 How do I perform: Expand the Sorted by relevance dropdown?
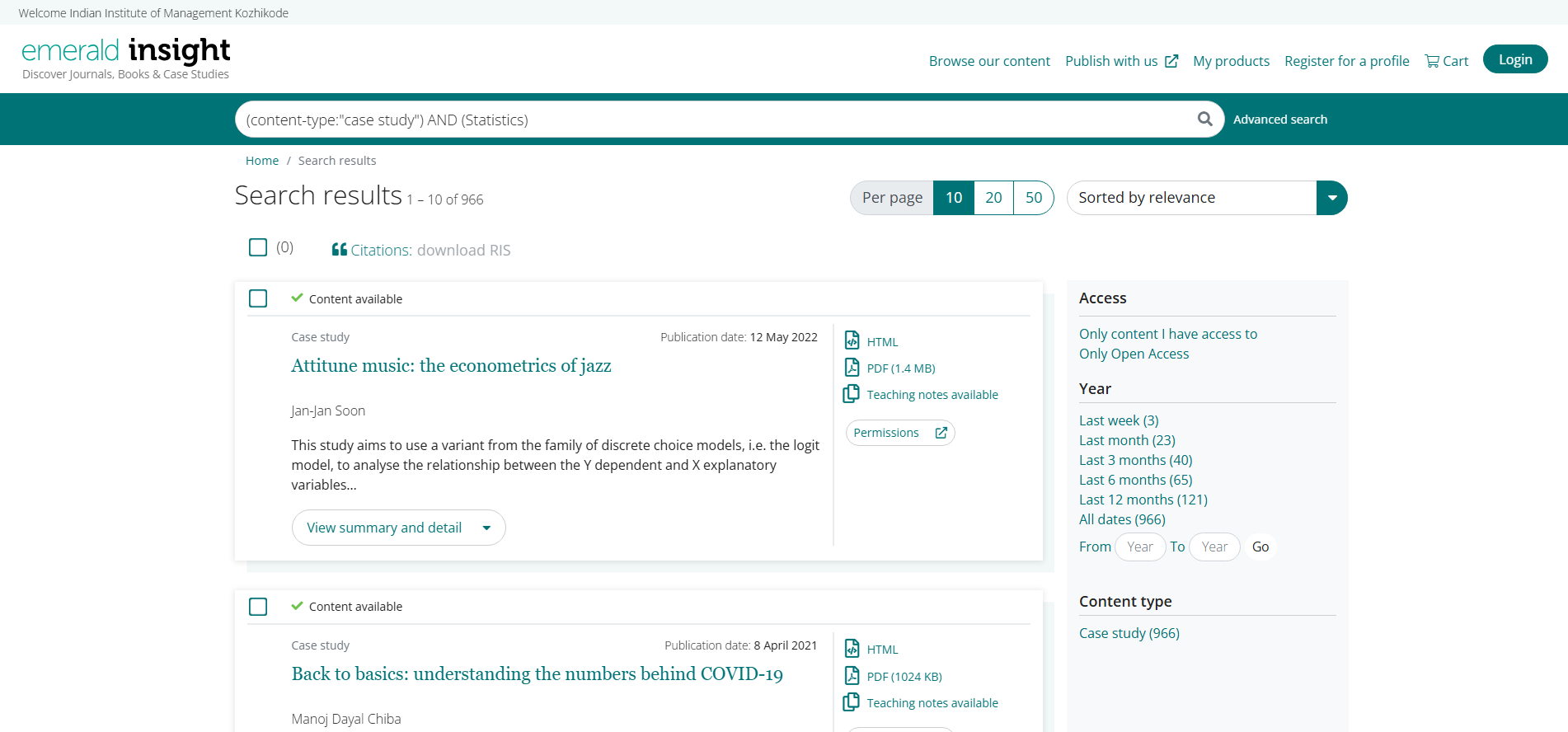coord(1331,198)
